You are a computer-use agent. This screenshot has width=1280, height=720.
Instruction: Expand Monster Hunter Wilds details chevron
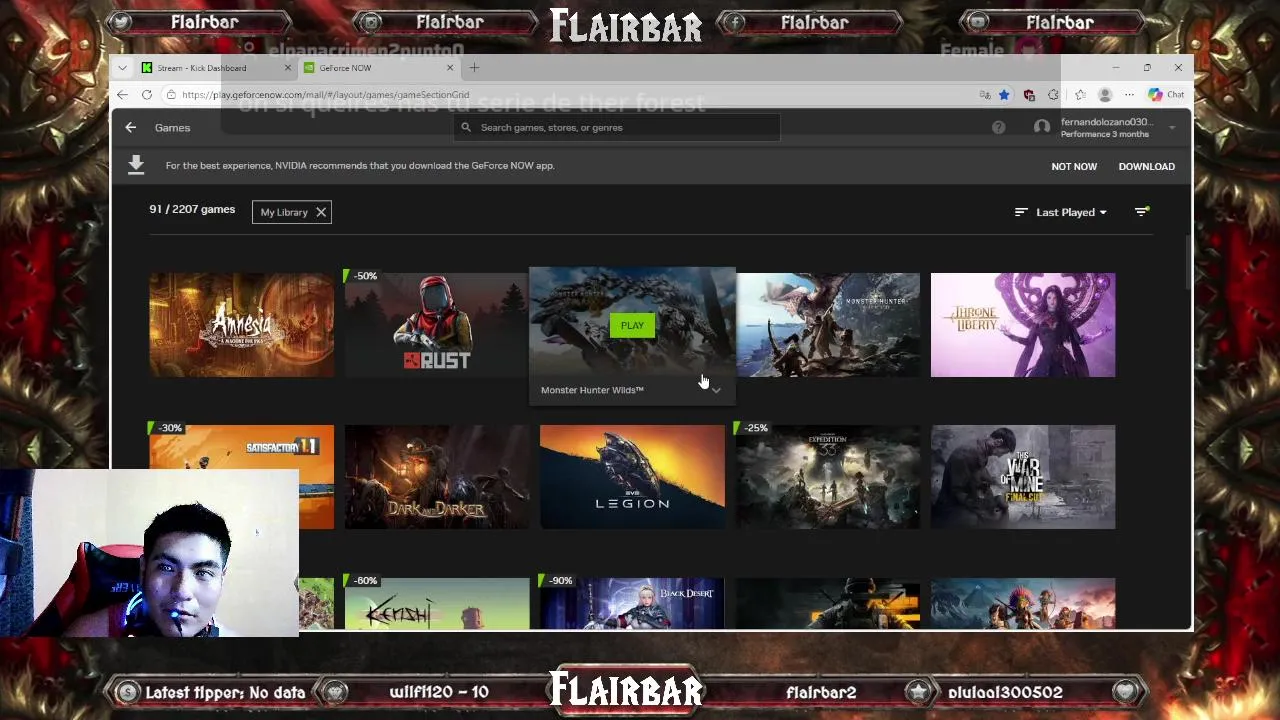pyautogui.click(x=716, y=390)
